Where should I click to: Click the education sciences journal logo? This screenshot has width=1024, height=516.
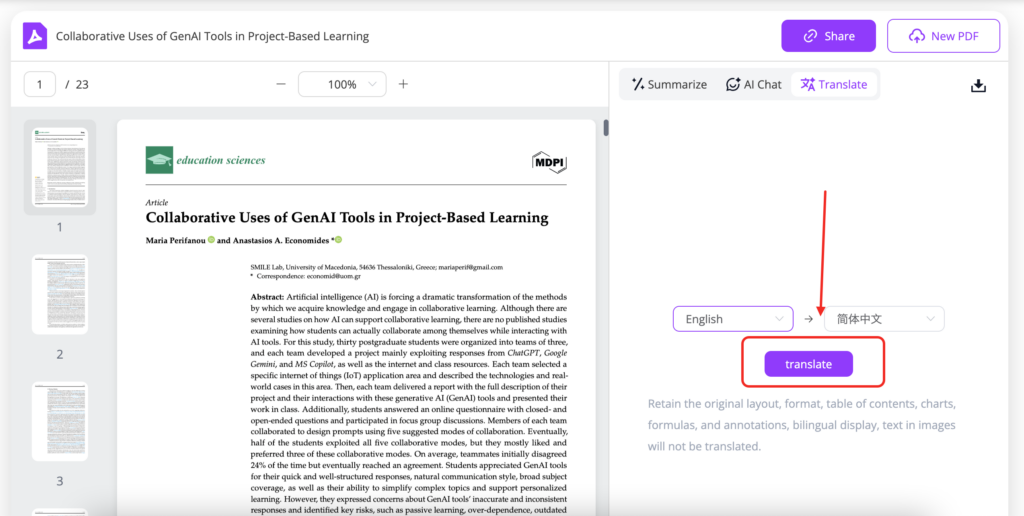coord(206,160)
